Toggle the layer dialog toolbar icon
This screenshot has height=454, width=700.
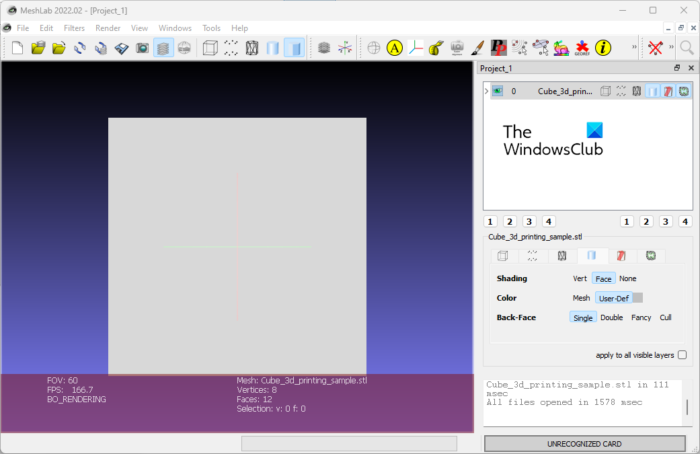(x=163, y=48)
